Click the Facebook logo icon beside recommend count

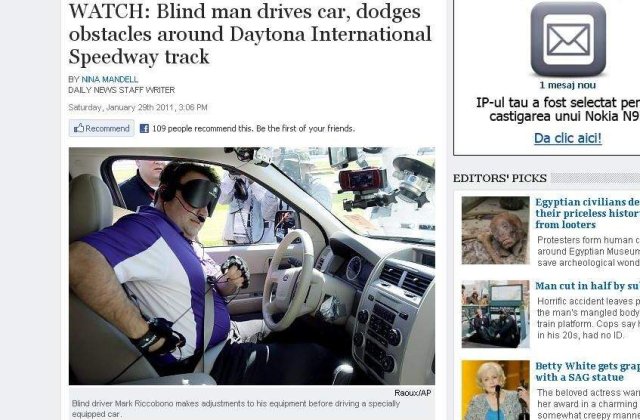click(x=144, y=129)
